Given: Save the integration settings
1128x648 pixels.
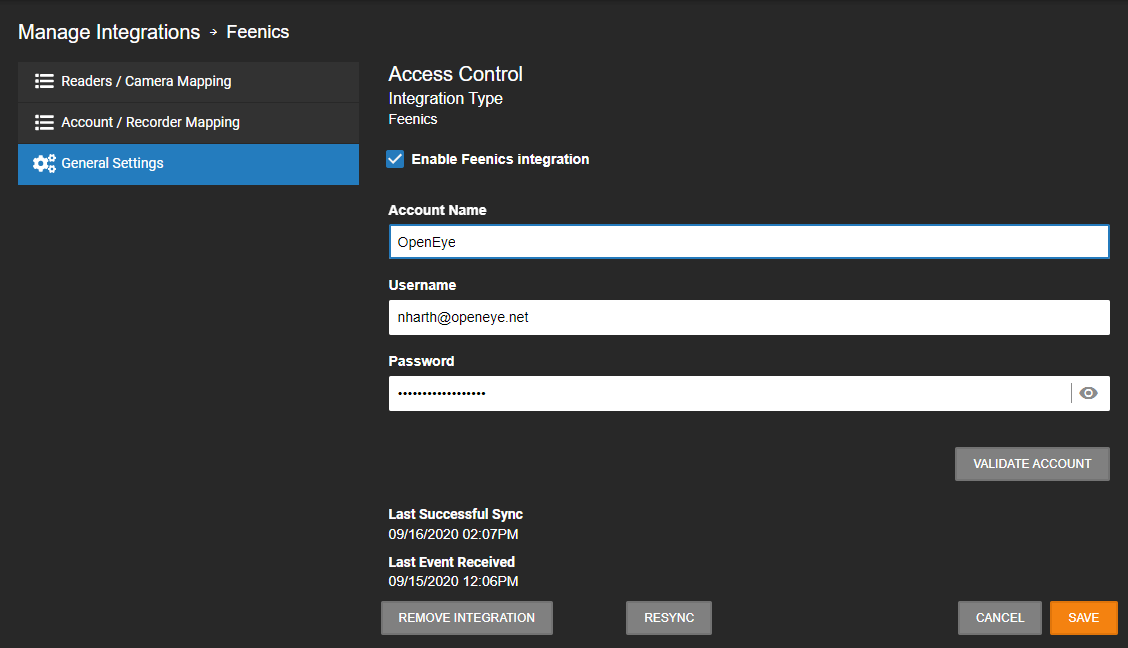Looking at the screenshot, I should point(1083,618).
